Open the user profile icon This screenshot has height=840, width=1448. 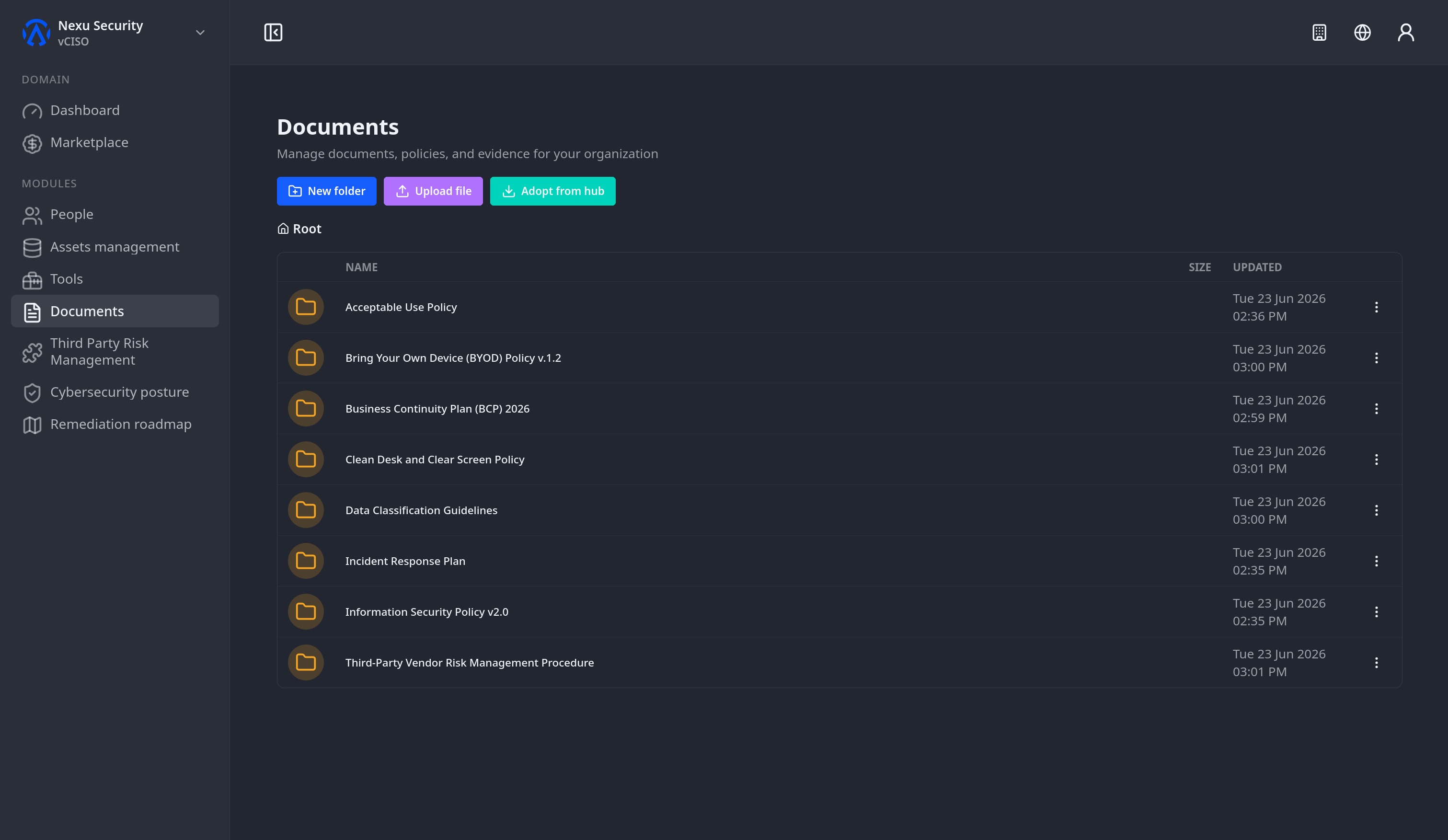tap(1406, 32)
